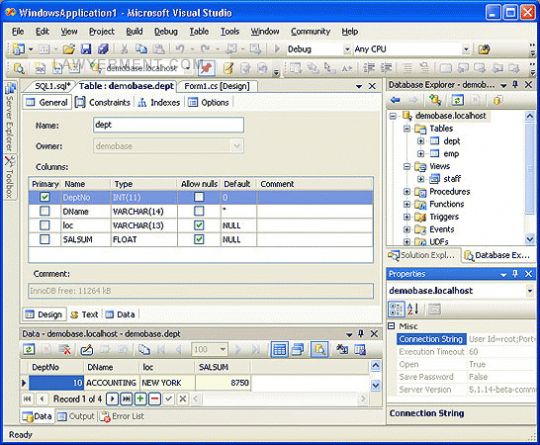Open the Build menu
This screenshot has height=445, width=540.
coord(134,32)
